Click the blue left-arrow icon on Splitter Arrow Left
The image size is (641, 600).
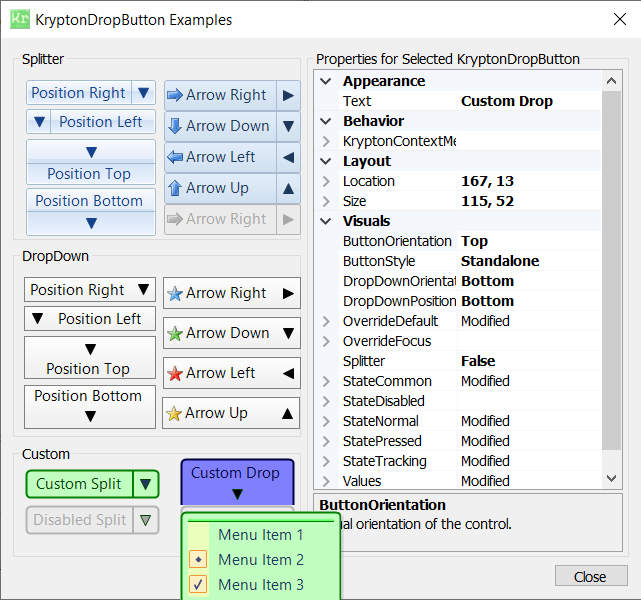[175, 157]
